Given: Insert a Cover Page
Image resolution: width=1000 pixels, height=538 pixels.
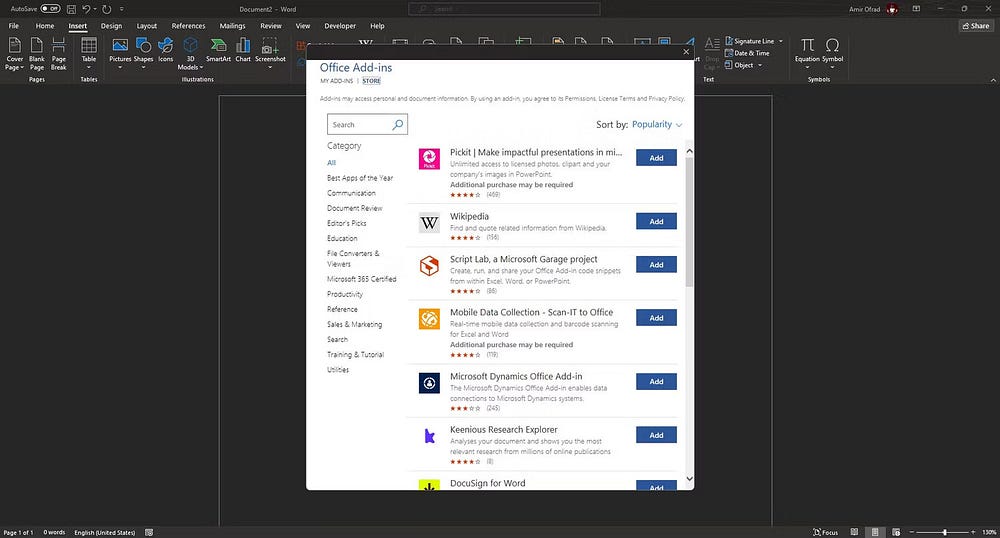Looking at the screenshot, I should pyautogui.click(x=14, y=54).
